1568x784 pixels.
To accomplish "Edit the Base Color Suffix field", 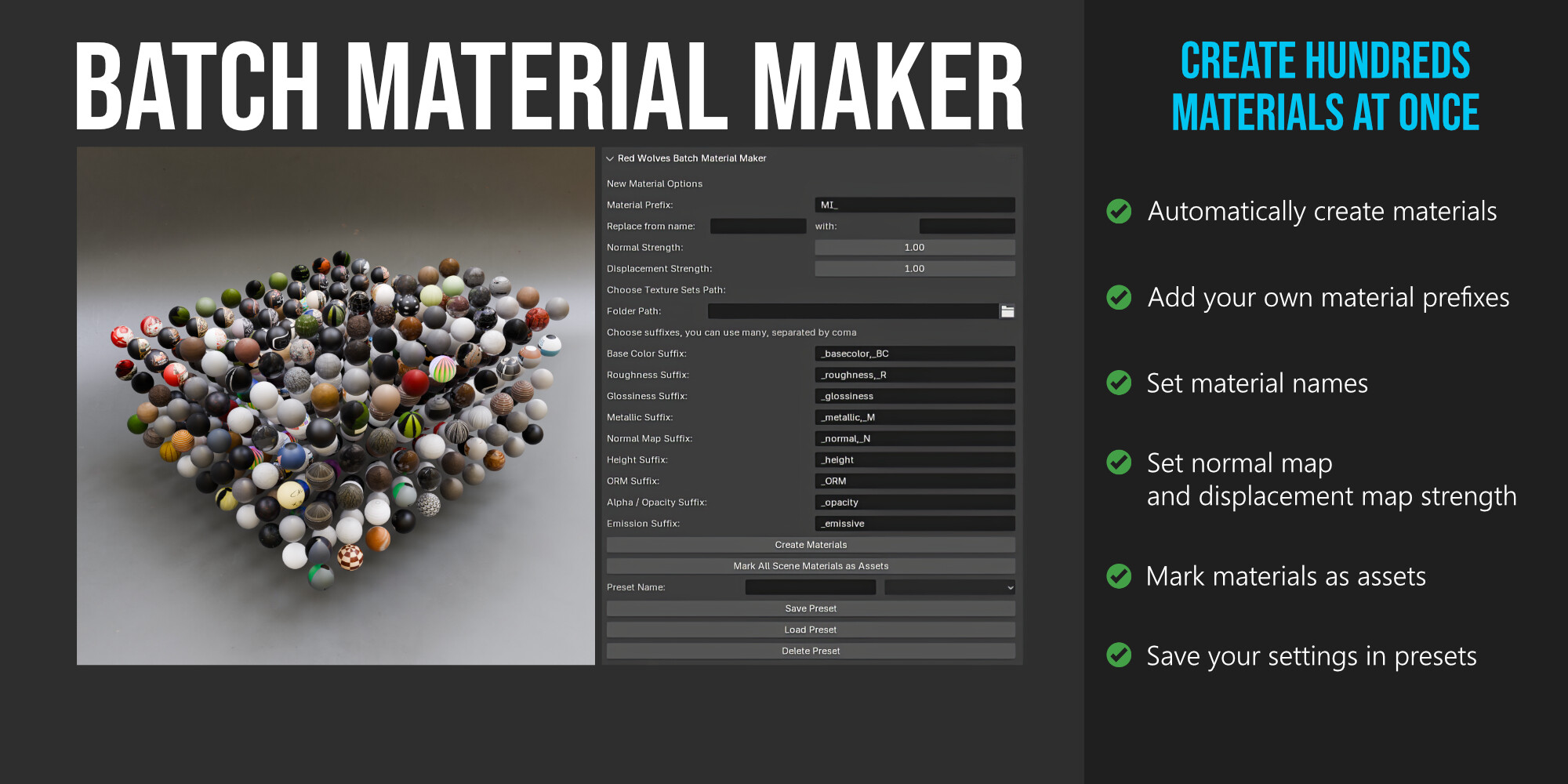I will click(x=915, y=354).
